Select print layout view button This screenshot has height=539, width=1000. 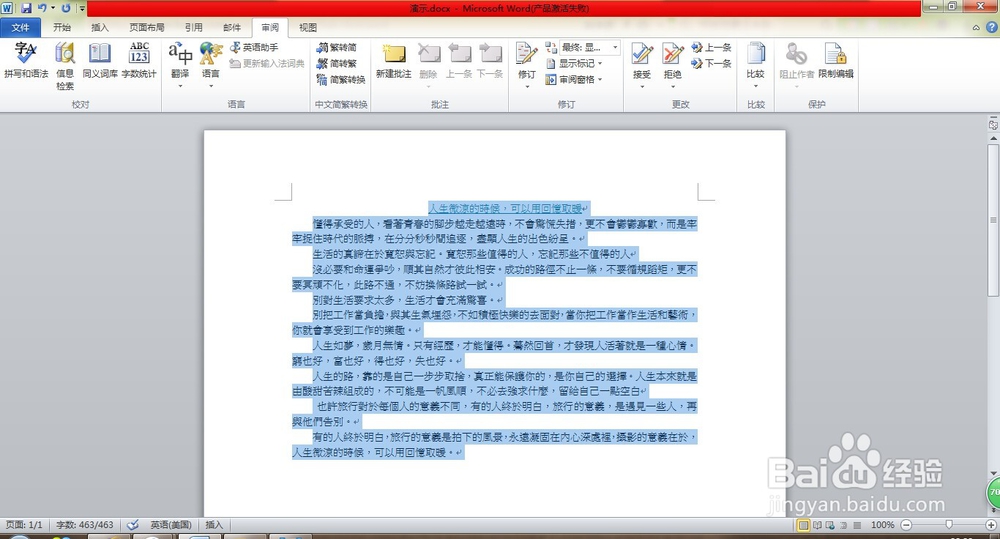point(804,525)
